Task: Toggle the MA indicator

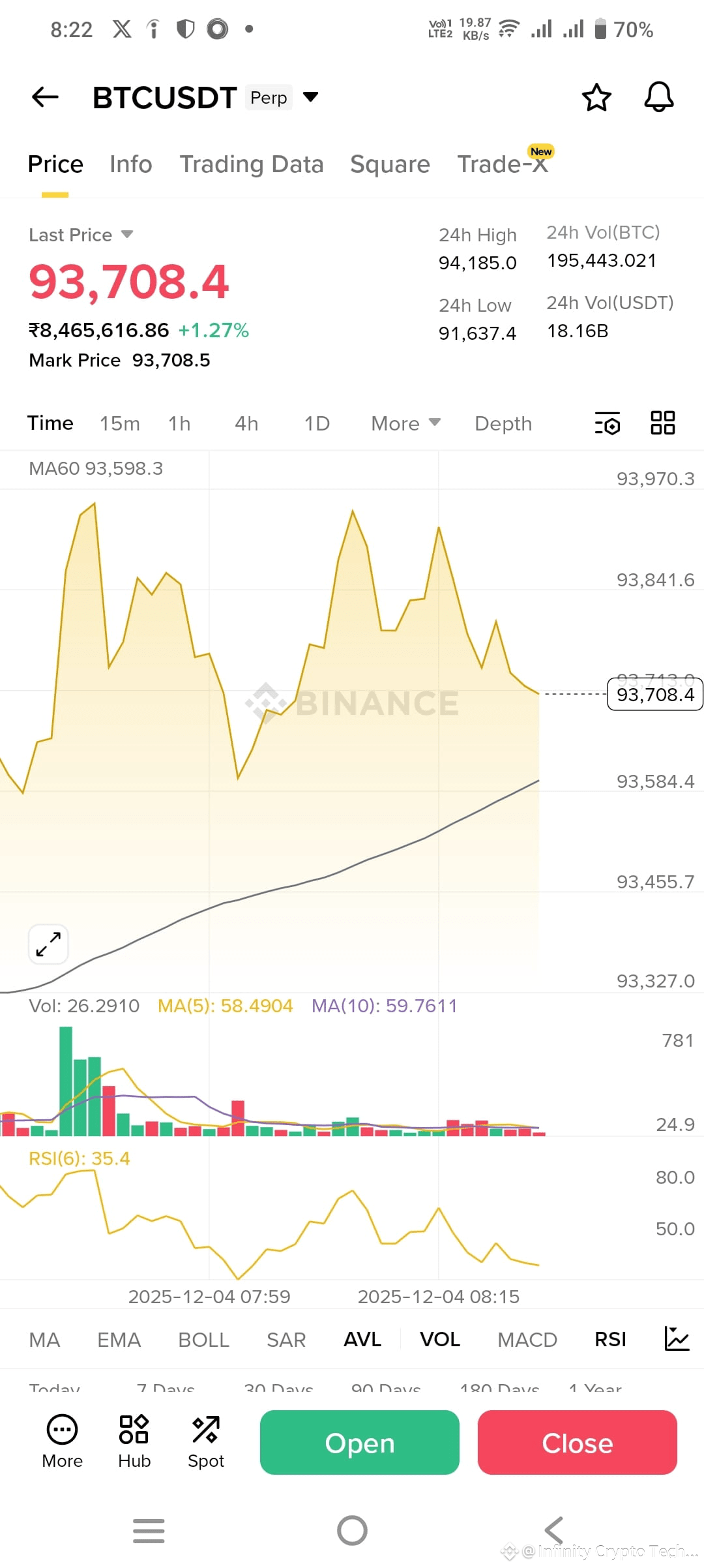Action: 44,1340
